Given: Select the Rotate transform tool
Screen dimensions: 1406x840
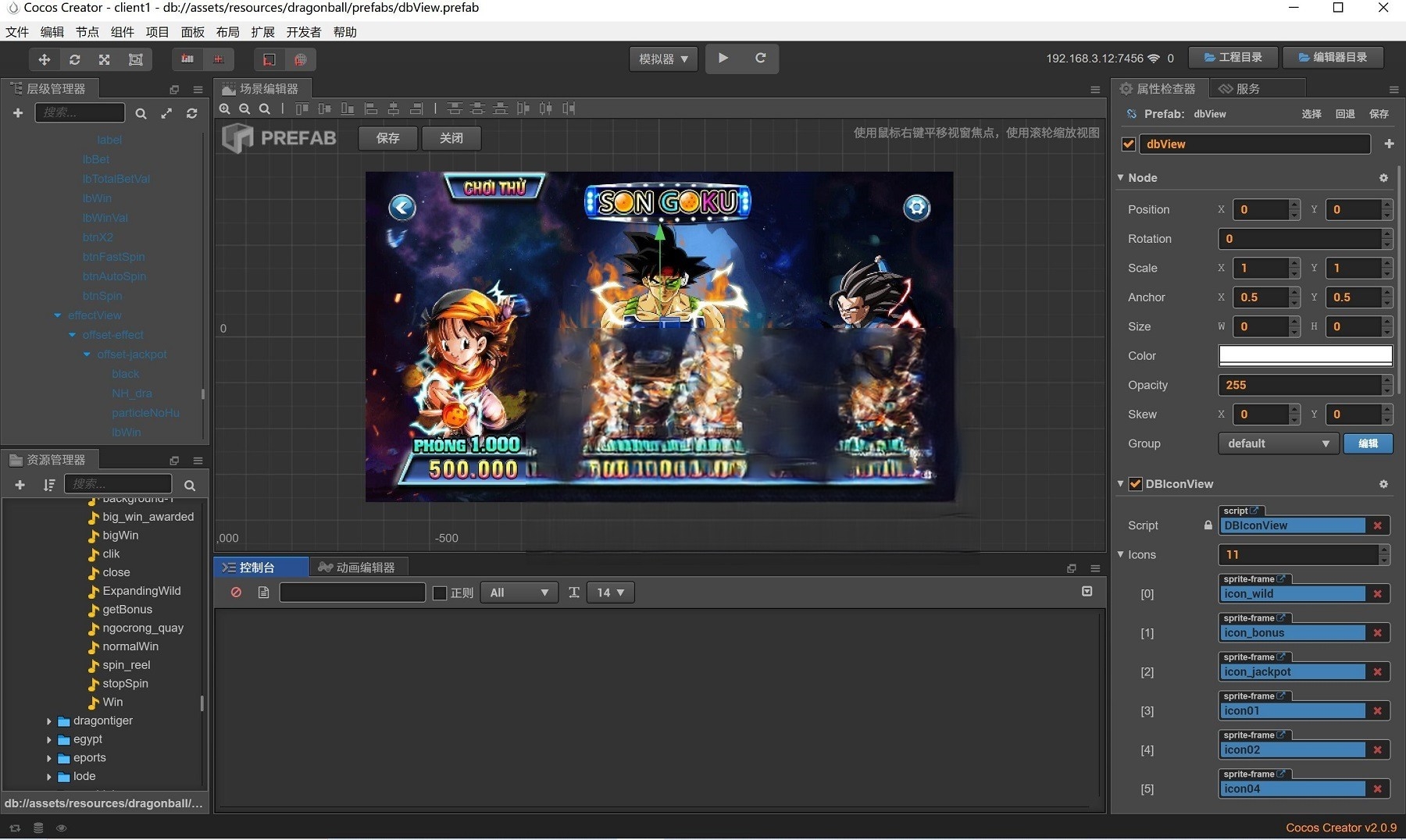Looking at the screenshot, I should coord(75,59).
